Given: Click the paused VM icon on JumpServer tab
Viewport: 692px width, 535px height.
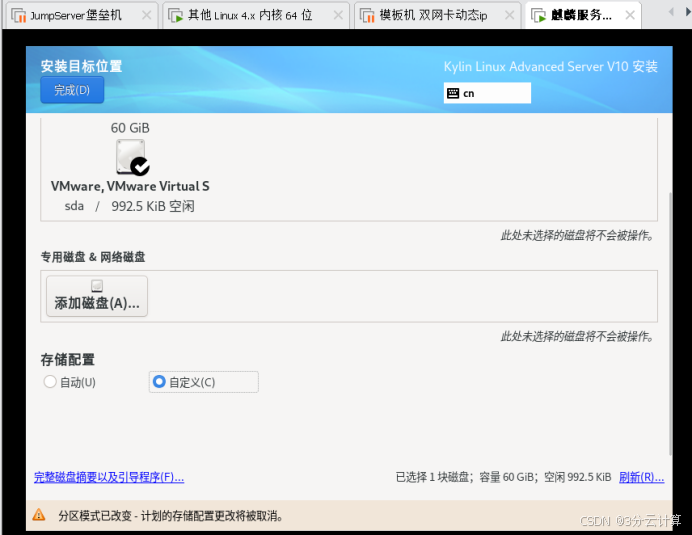Looking at the screenshot, I should click(x=19, y=15).
